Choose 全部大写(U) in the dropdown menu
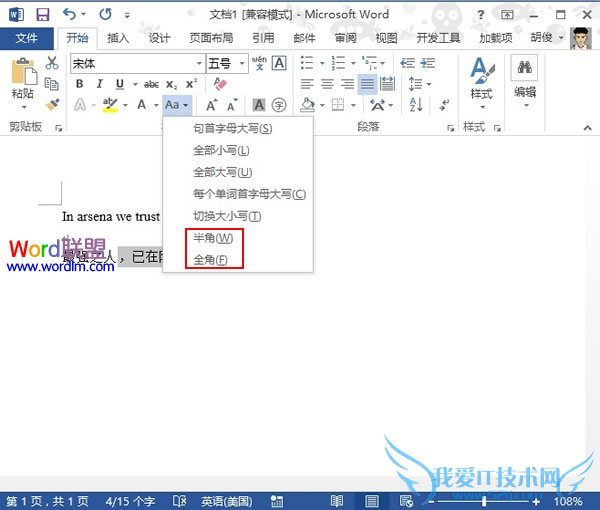 (x=222, y=172)
